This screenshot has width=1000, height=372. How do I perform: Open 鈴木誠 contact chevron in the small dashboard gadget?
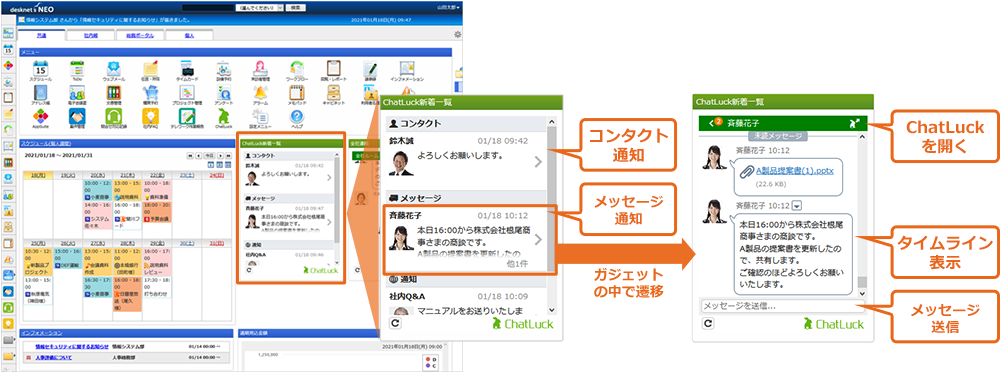point(329,178)
